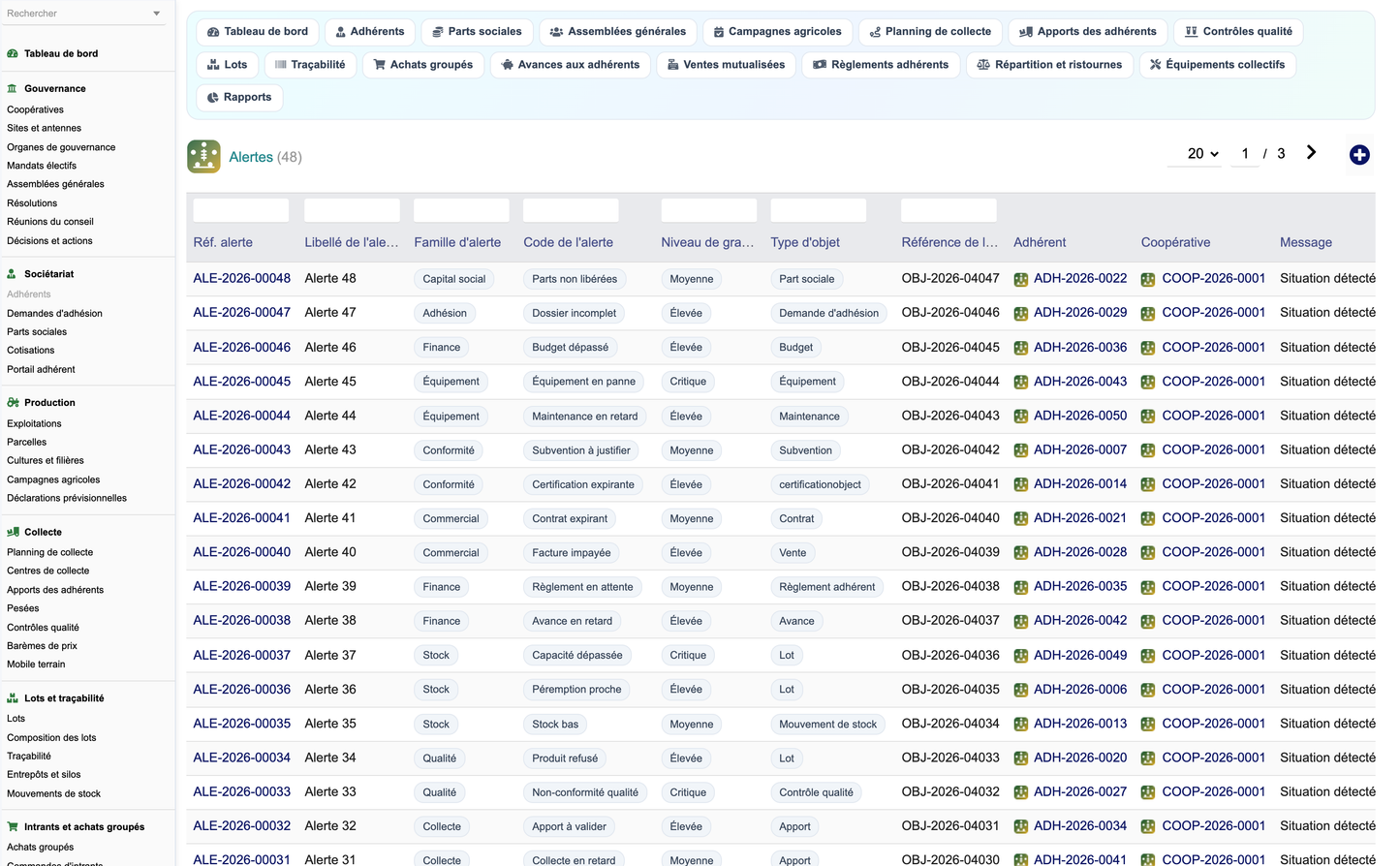
Task: Click the Sociétariat section icon in sidebar
Action: coord(13,274)
